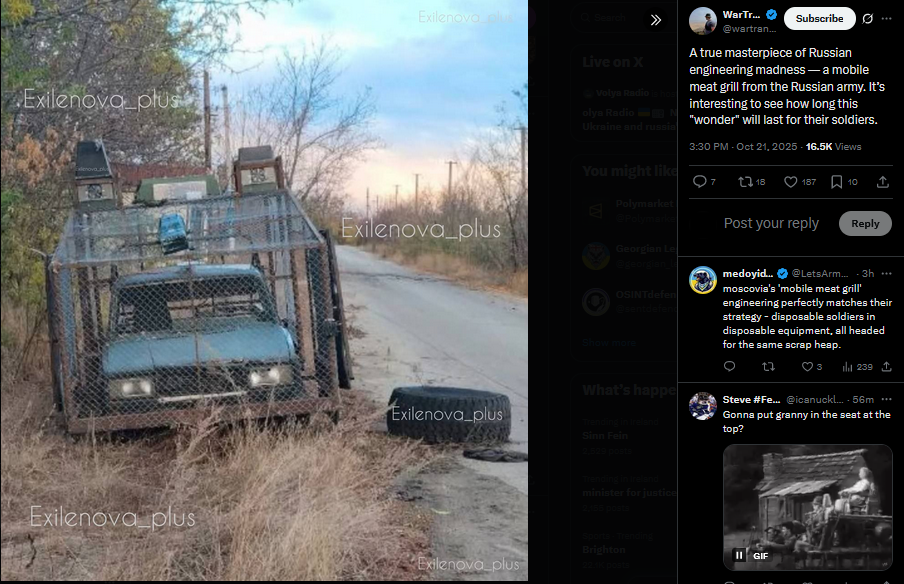Image resolution: width=904 pixels, height=584 pixels.
Task: Share medoyid's reply via share icon
Action: [x=887, y=367]
